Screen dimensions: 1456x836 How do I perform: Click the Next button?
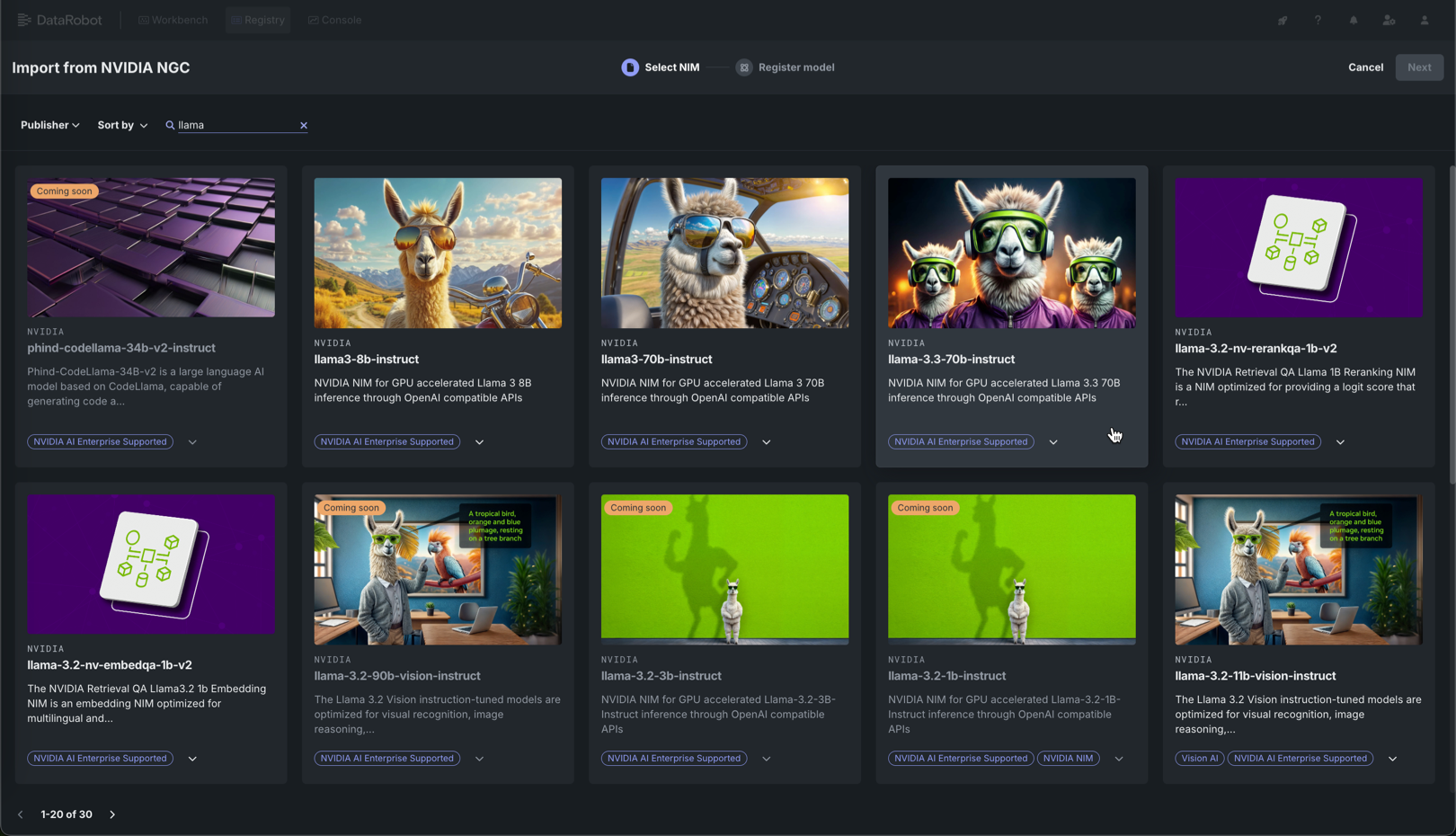[1419, 67]
